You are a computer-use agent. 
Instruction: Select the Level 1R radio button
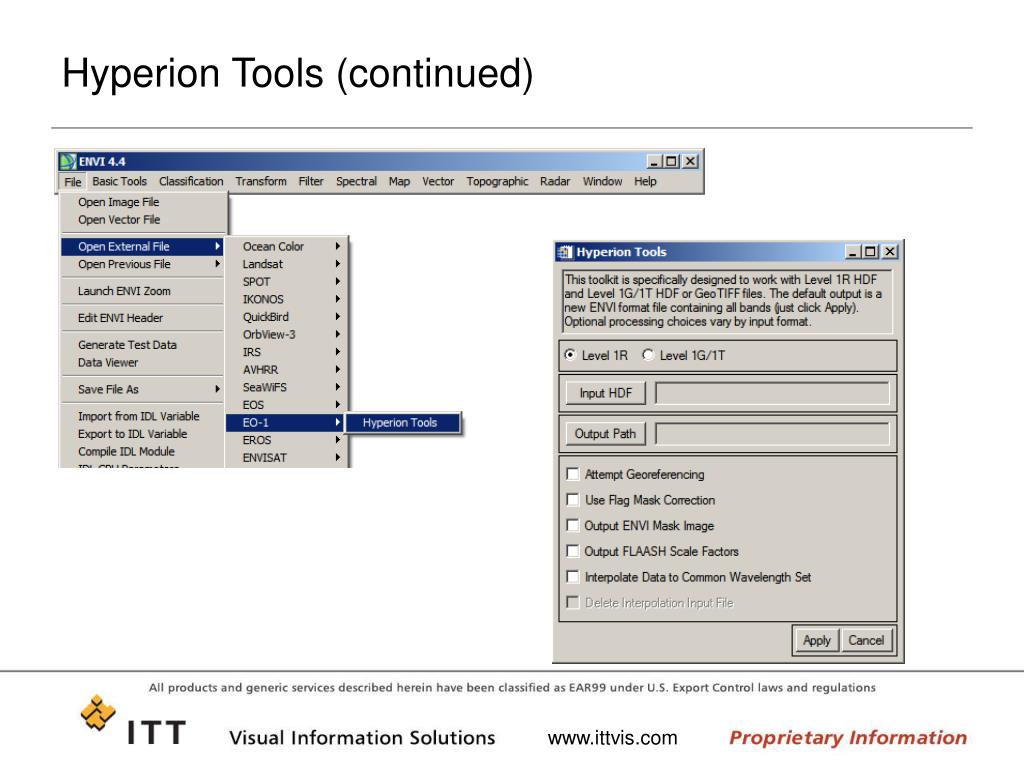[x=571, y=355]
